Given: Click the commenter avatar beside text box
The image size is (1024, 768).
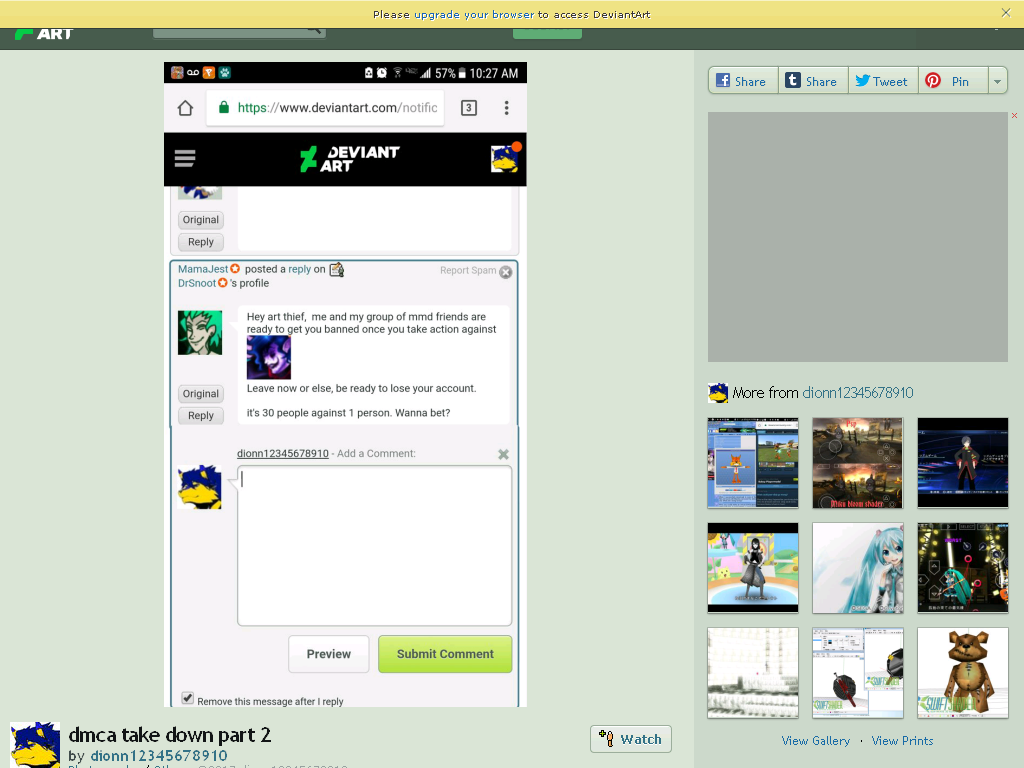Looking at the screenshot, I should [x=200, y=487].
